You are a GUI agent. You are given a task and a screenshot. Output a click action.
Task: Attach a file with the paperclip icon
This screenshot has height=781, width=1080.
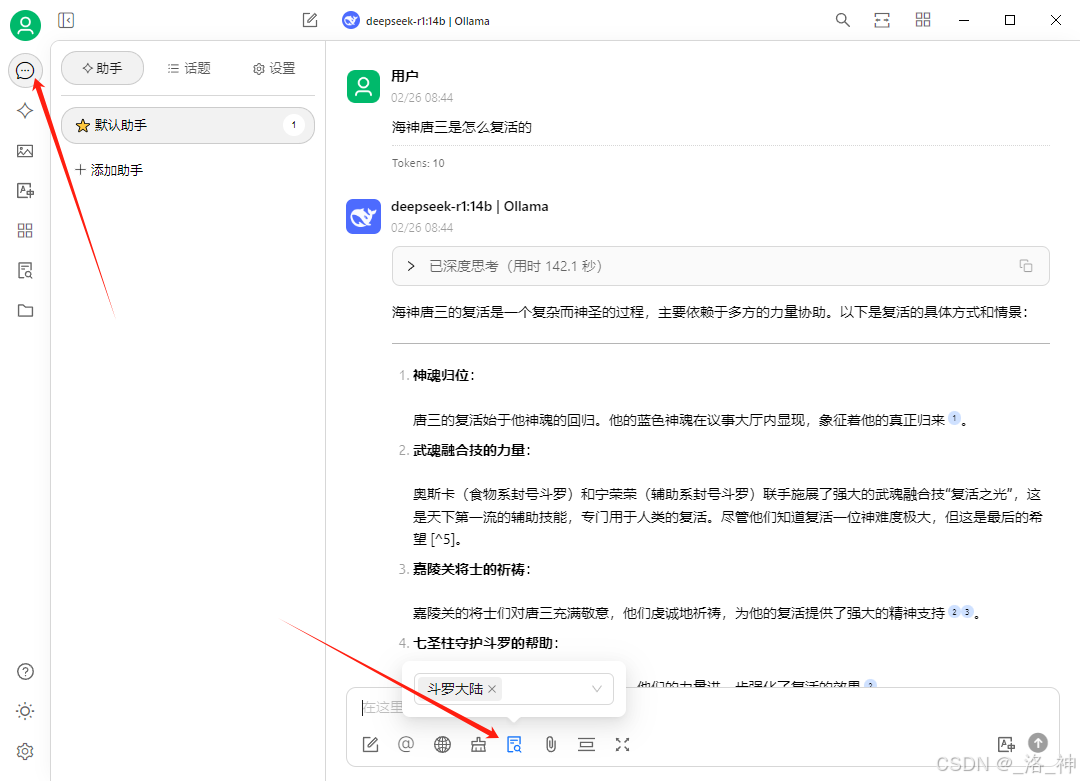point(550,744)
